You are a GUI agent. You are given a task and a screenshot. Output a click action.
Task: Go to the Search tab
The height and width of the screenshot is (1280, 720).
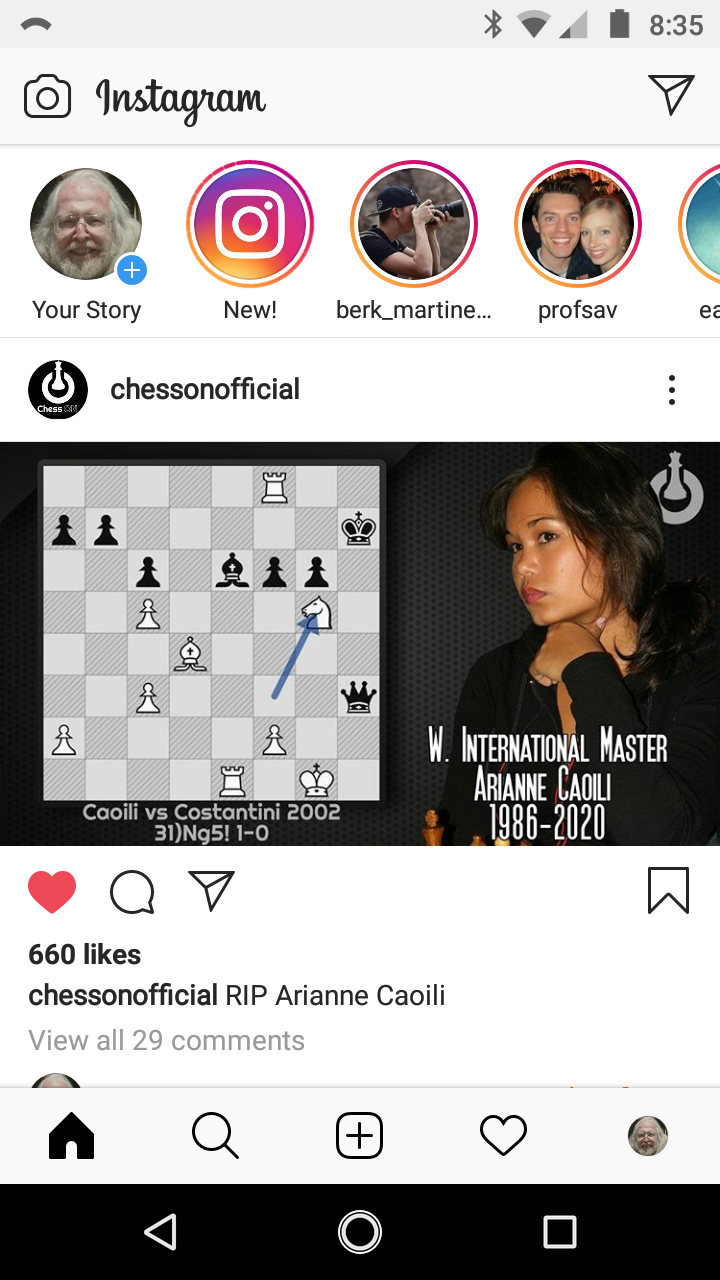click(x=215, y=1136)
